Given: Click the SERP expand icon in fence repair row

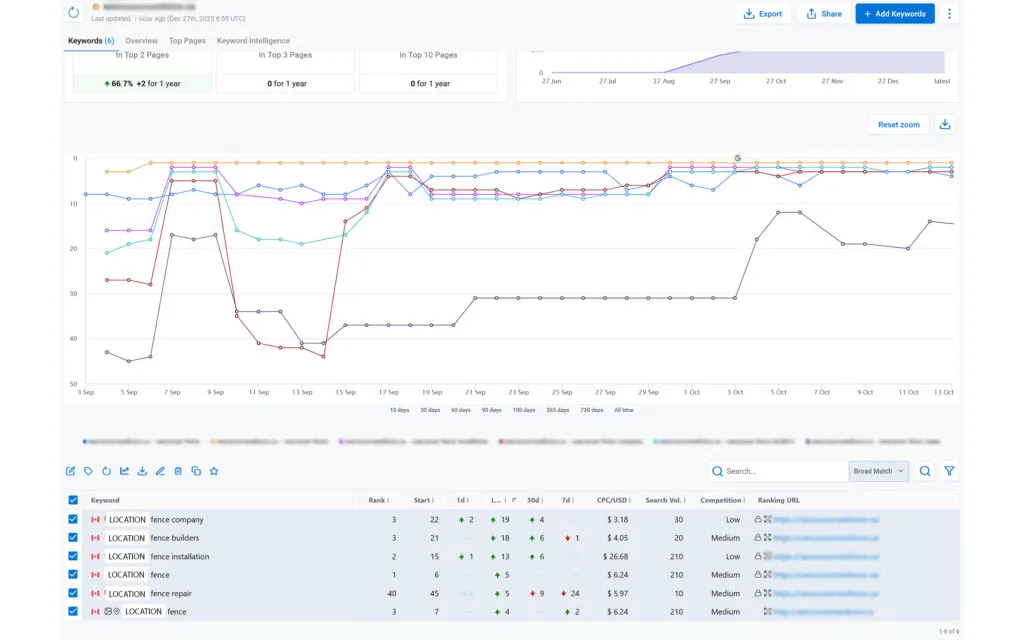Looking at the screenshot, I should (767, 593).
